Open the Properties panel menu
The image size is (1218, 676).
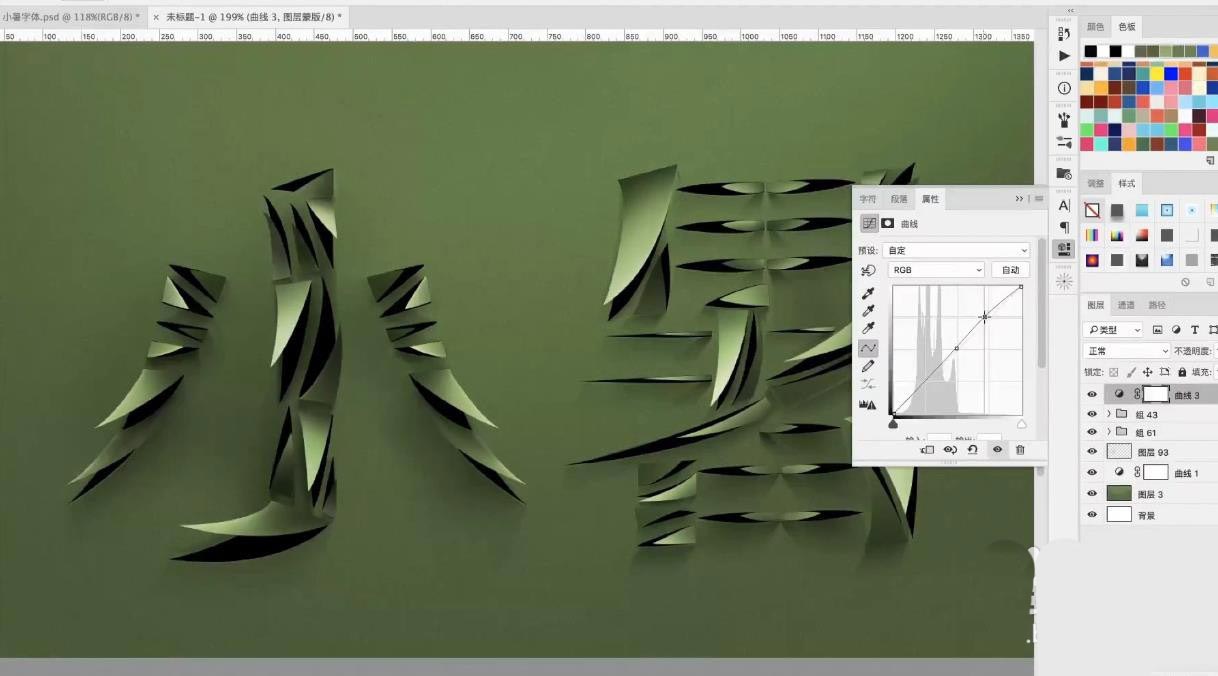click(x=1038, y=199)
